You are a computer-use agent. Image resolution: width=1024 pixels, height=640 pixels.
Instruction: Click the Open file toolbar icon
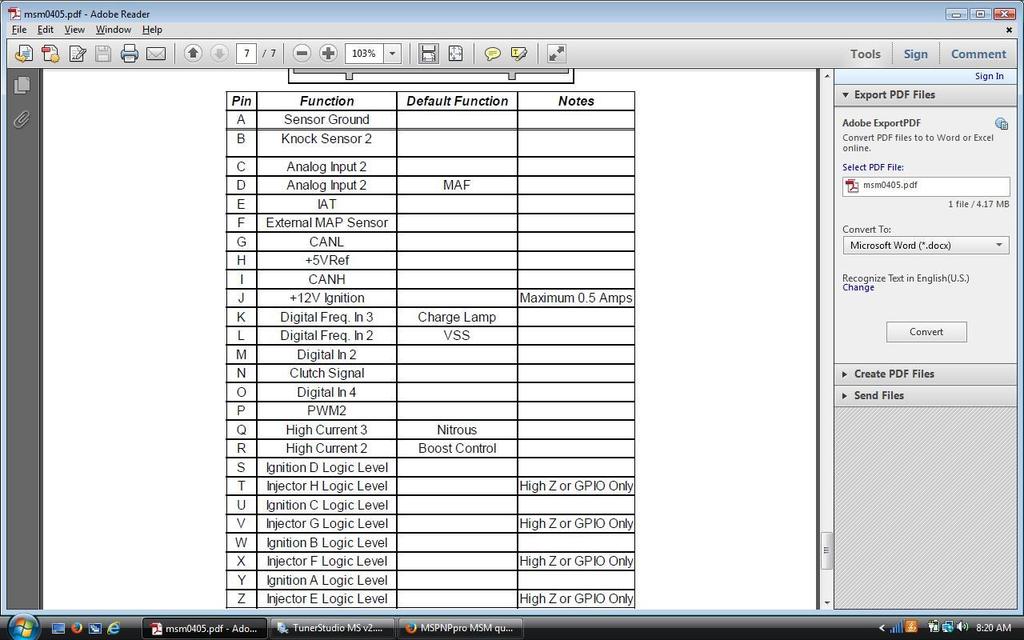24,54
